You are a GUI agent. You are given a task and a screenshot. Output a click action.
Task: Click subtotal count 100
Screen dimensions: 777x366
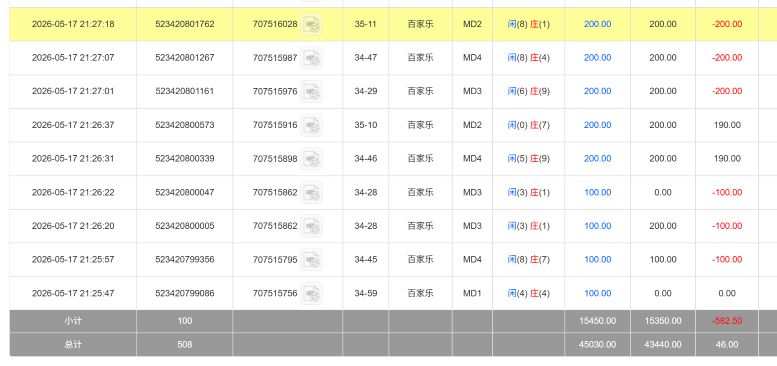pos(185,321)
